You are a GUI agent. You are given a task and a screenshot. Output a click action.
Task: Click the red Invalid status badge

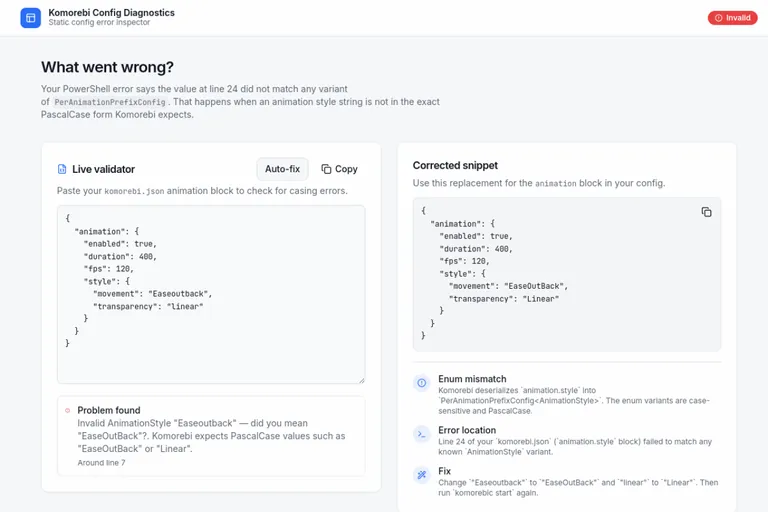732,18
